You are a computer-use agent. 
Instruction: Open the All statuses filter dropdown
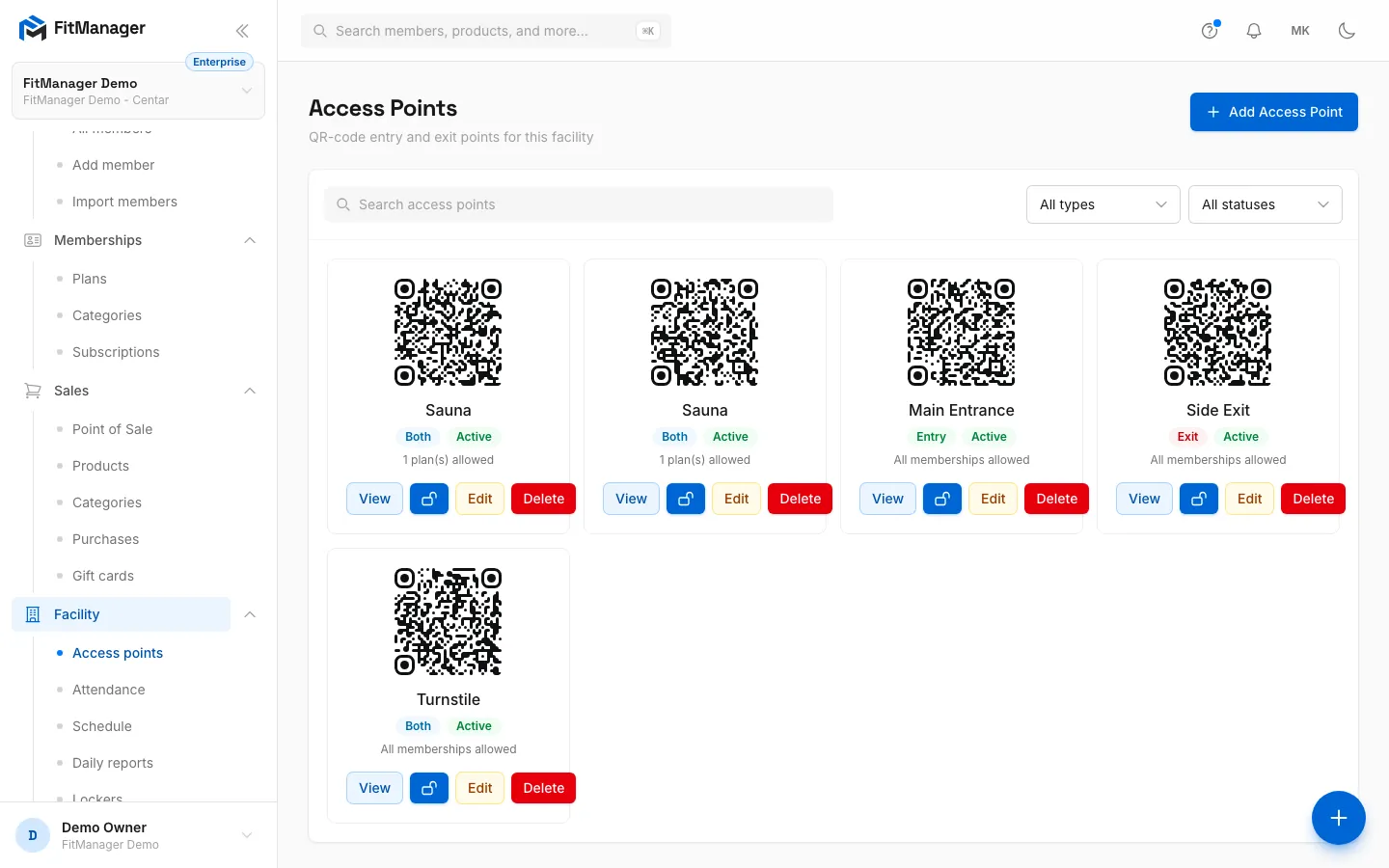pos(1266,204)
